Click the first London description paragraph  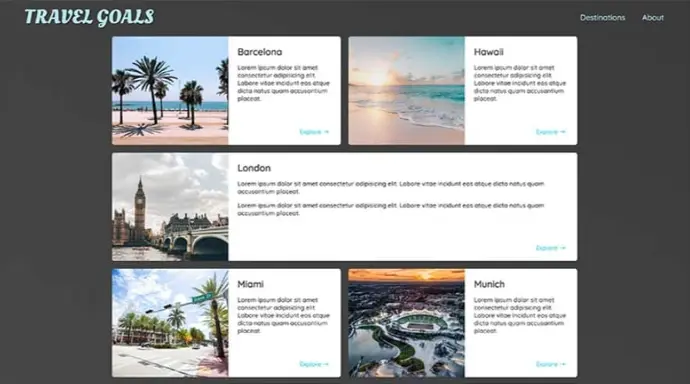click(x=391, y=187)
